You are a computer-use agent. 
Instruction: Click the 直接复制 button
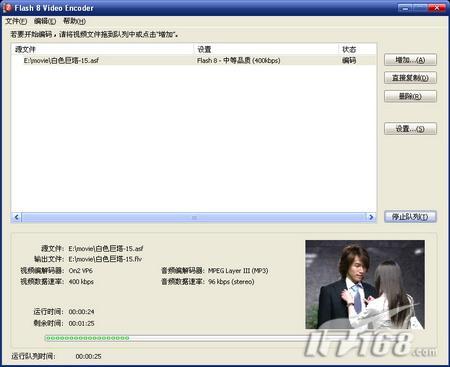click(x=410, y=78)
